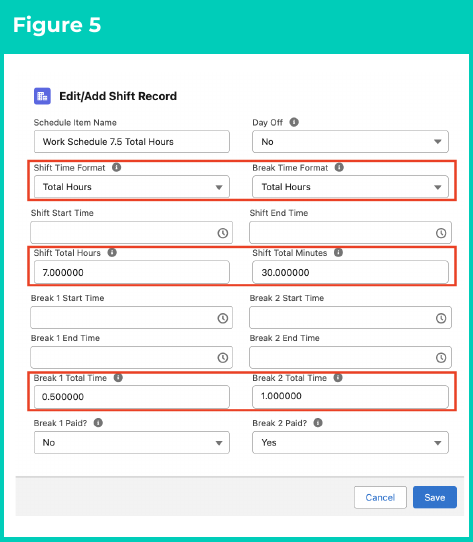Click the Break 1 Start Time input field
473x542 pixels.
pos(131,318)
